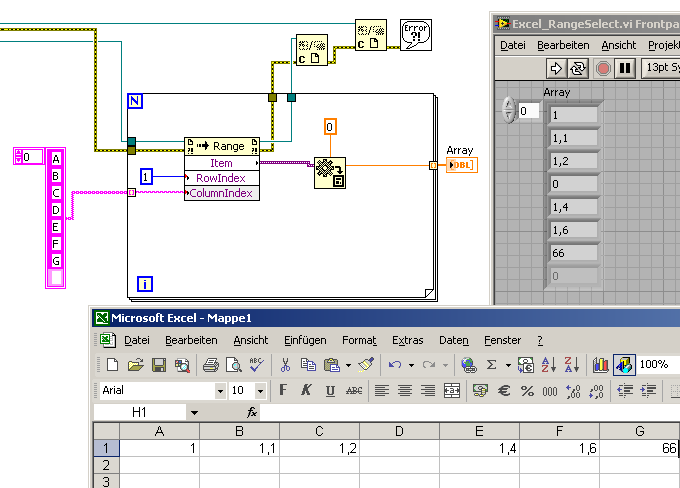Cut selection with the scissors icon
The height and width of the screenshot is (488, 680).
285,365
